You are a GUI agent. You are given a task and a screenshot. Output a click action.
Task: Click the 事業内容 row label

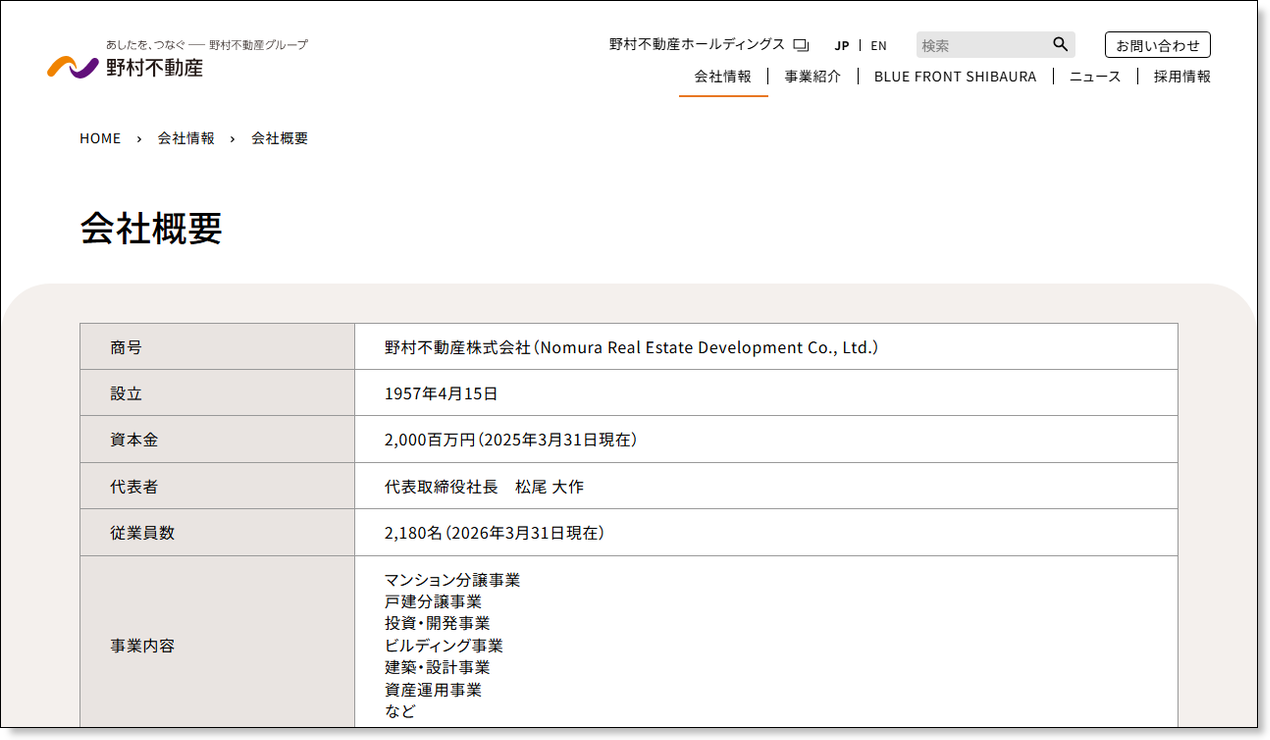[142, 646]
